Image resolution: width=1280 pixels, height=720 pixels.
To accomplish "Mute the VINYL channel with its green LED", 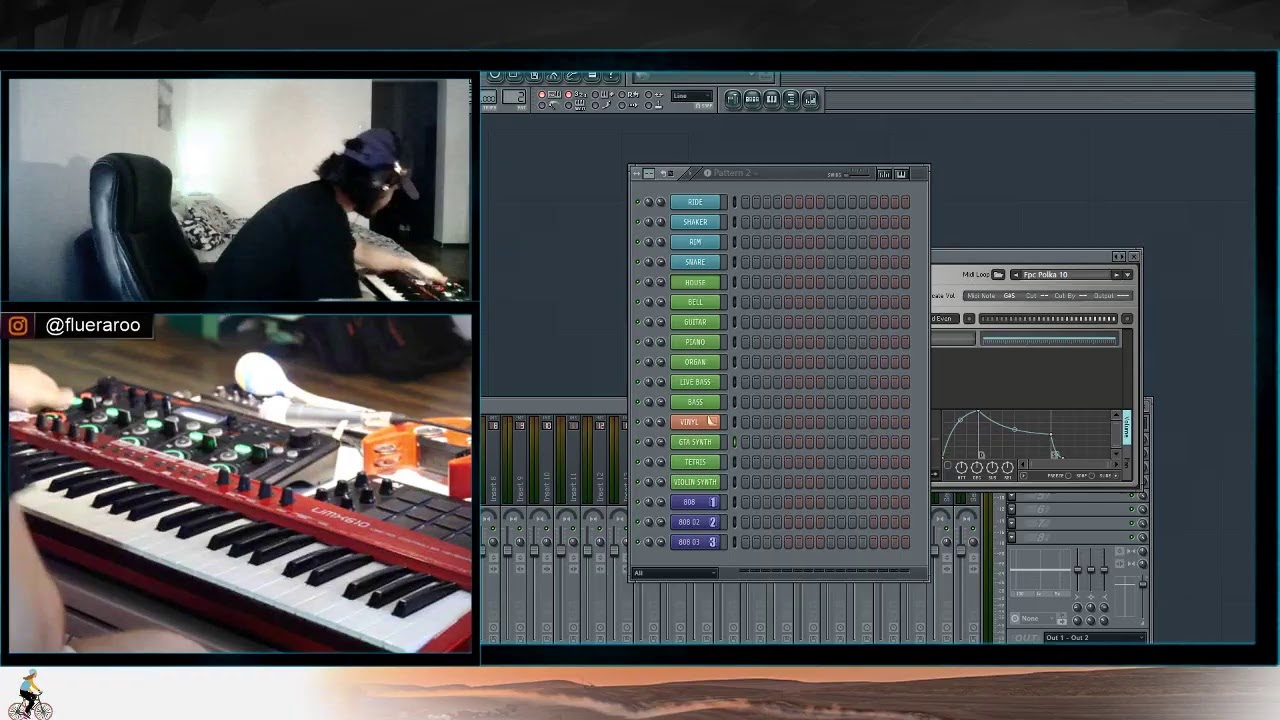I will [x=637, y=422].
